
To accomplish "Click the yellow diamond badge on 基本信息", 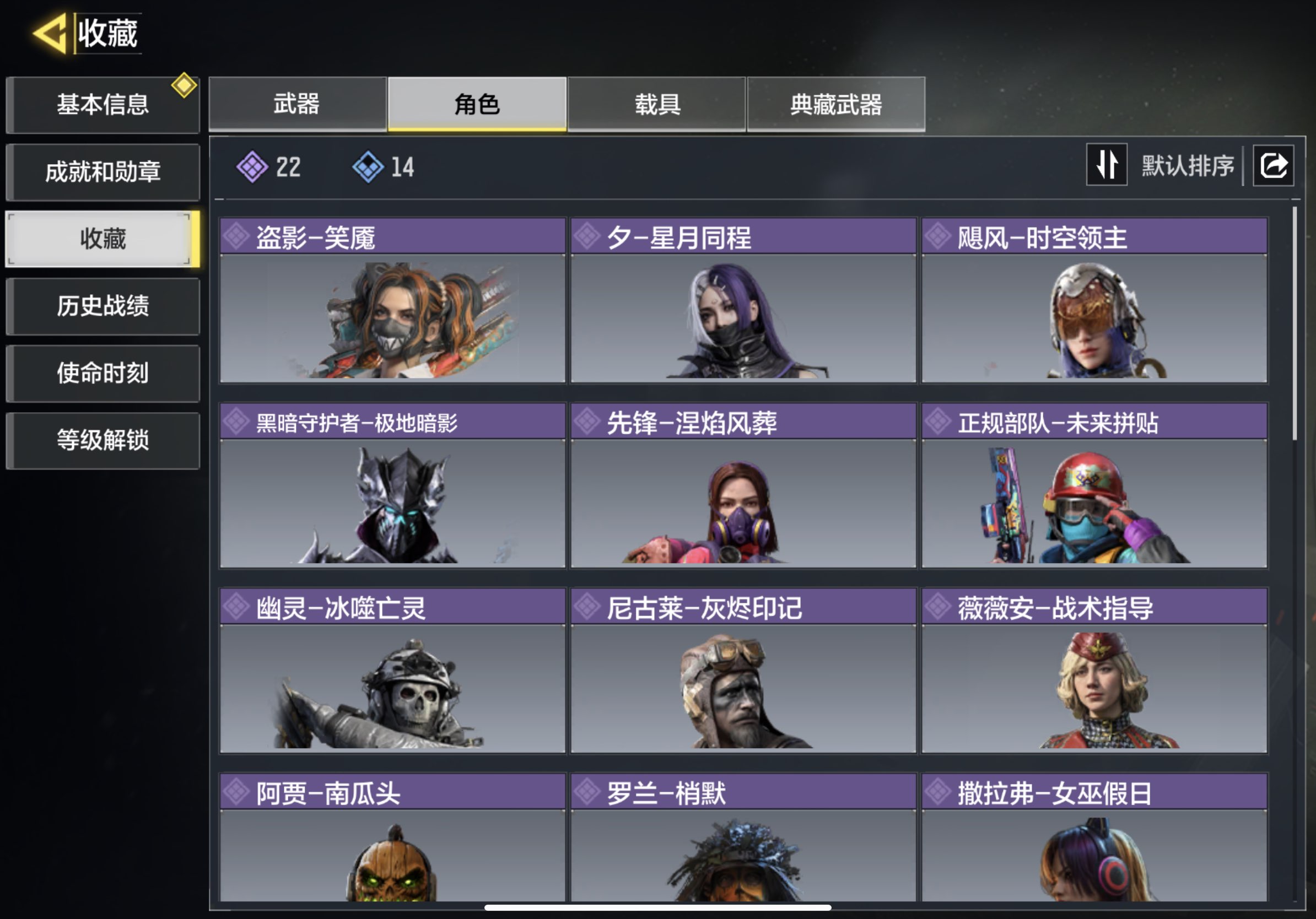I will [184, 85].
